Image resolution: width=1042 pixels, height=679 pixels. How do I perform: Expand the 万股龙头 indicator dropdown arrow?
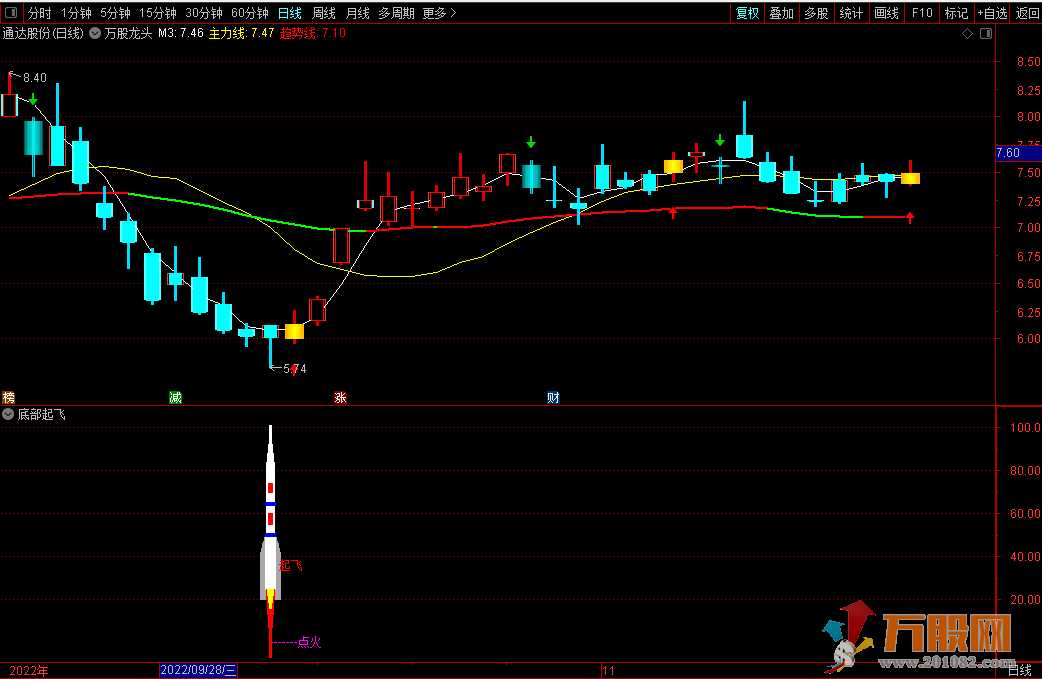tap(95, 33)
